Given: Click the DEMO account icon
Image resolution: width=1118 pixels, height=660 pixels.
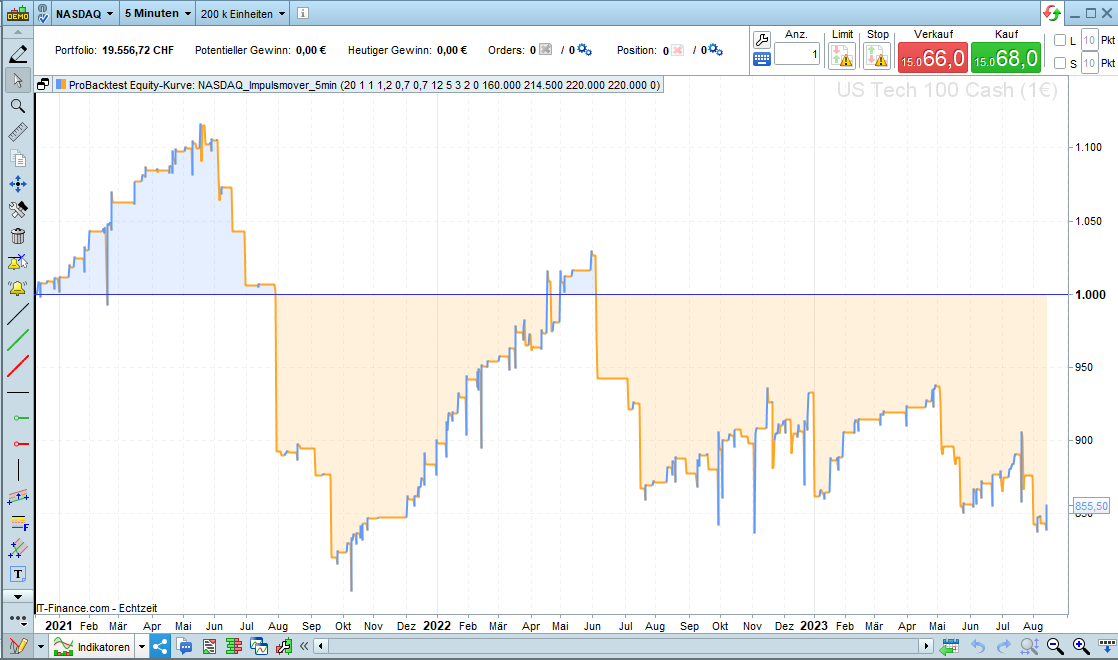Looking at the screenshot, I should click(18, 14).
